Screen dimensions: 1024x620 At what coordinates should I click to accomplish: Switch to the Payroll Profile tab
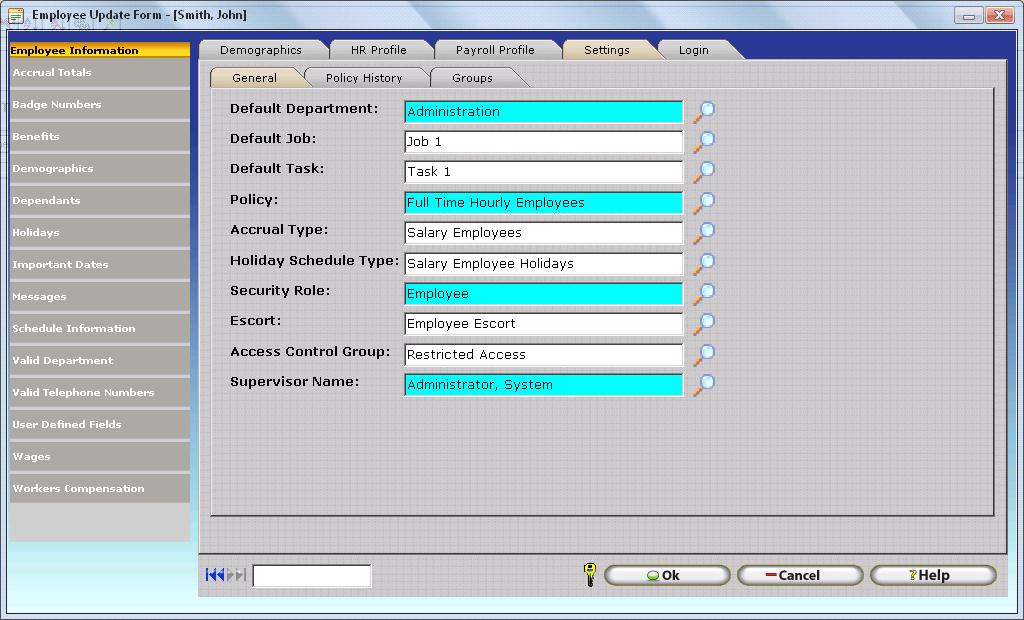click(x=494, y=50)
